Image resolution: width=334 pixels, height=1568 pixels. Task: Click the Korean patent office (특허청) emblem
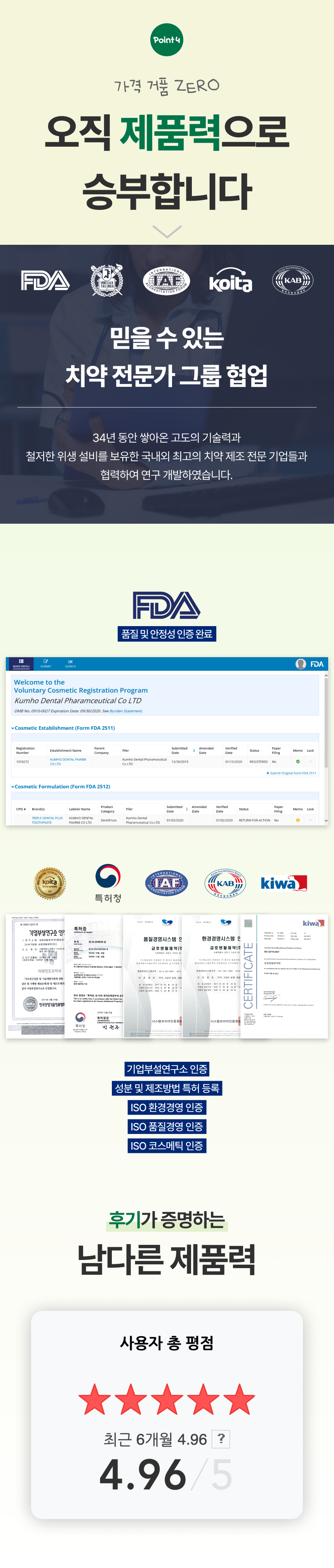pos(108,883)
